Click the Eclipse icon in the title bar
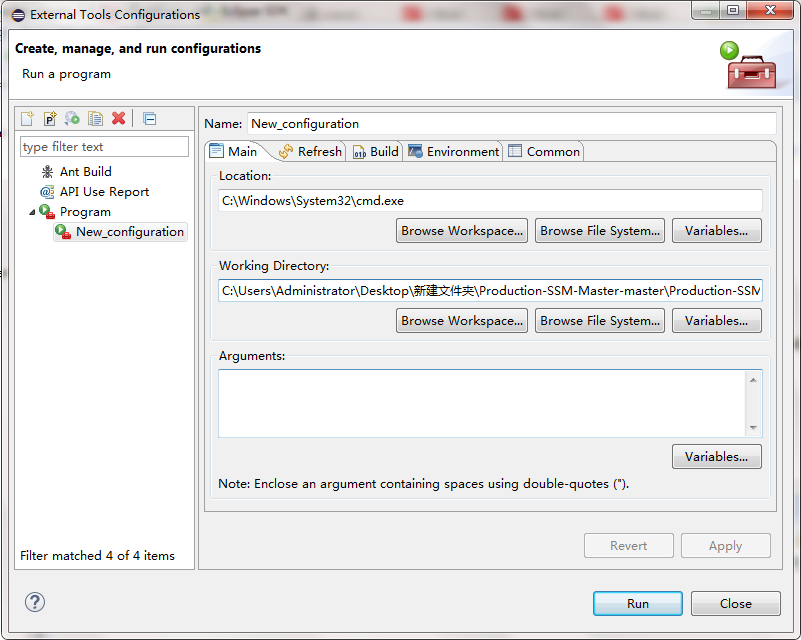Viewport: 801px width, 640px height. (x=18, y=15)
